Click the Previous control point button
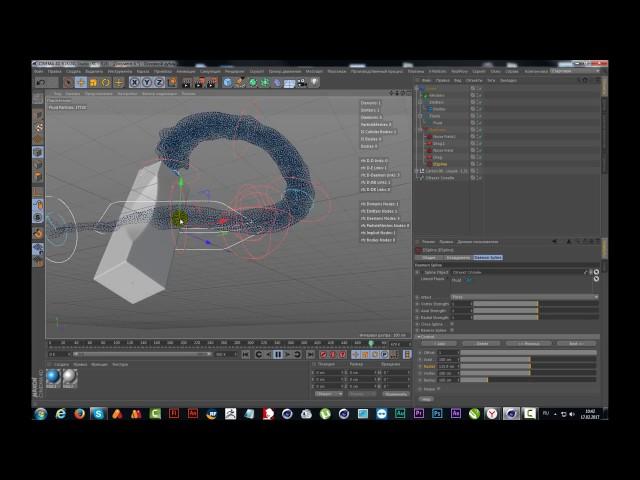Screen dimensions: 640x480 pos(529,344)
